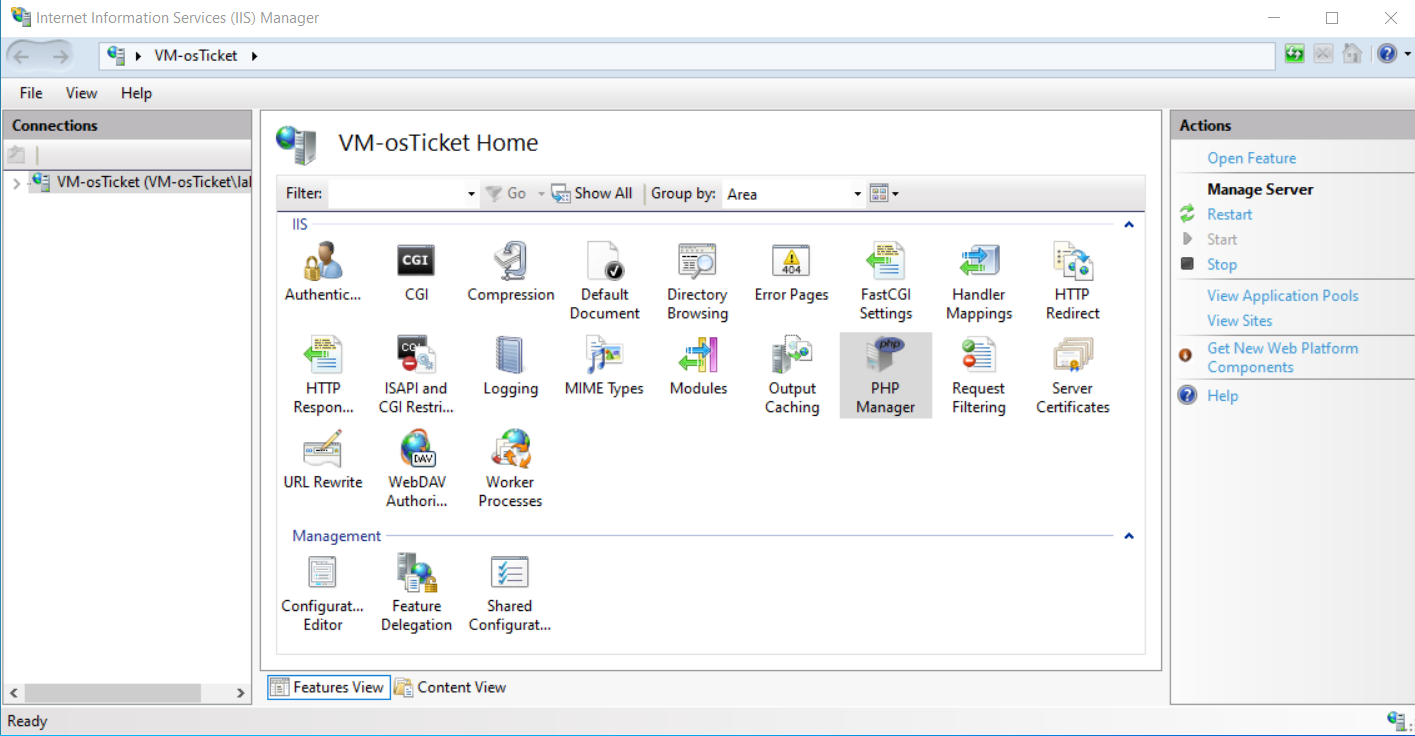This screenshot has width=1415, height=736.
Task: Open the URL Rewrite feature
Action: click(x=322, y=459)
